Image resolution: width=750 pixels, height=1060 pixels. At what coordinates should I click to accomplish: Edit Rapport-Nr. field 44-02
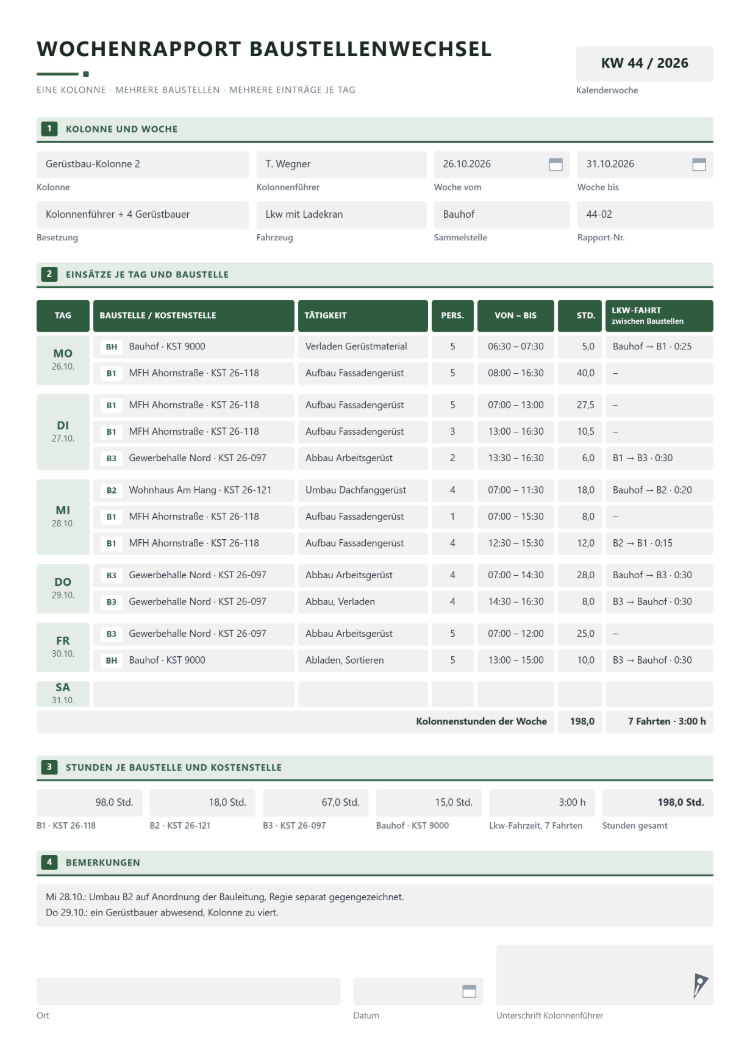(644, 214)
